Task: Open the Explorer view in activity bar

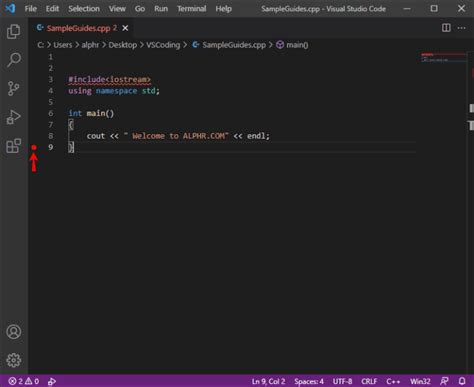Action: (14, 31)
